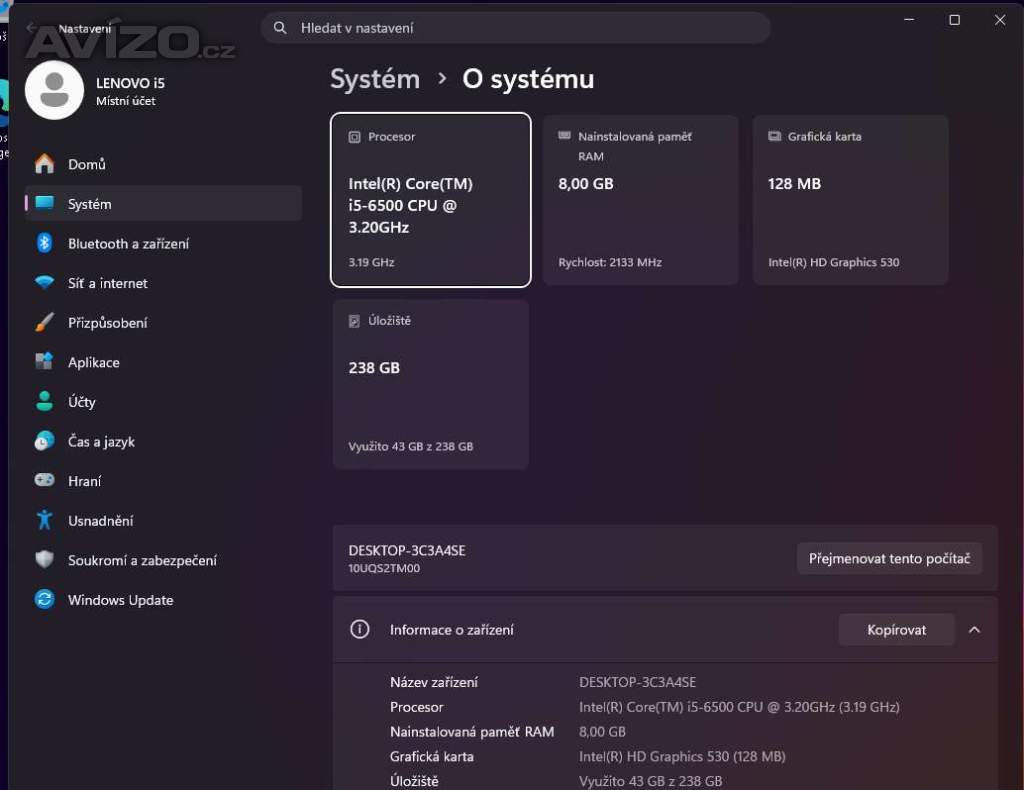Click the 10UQS2TM00 model text
This screenshot has height=790, width=1024.
pos(384,568)
